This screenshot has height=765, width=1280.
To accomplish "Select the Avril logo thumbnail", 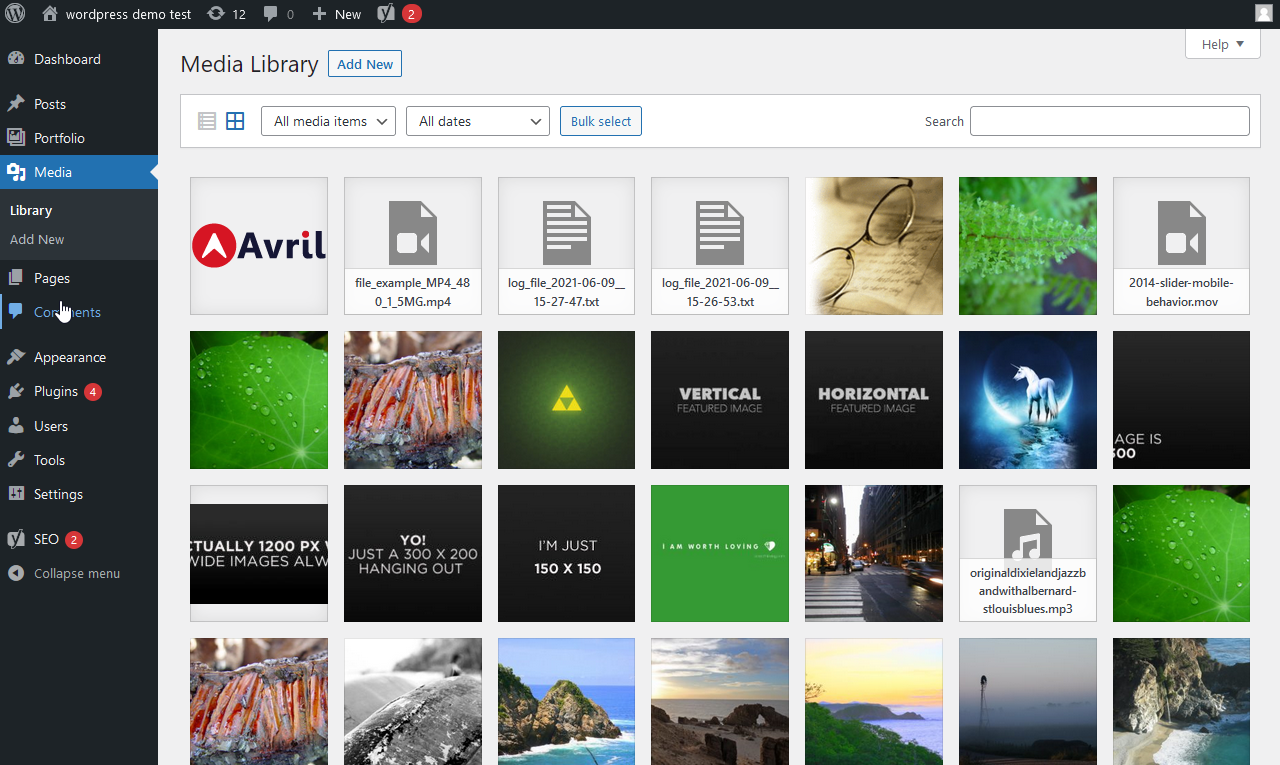I will tap(259, 246).
